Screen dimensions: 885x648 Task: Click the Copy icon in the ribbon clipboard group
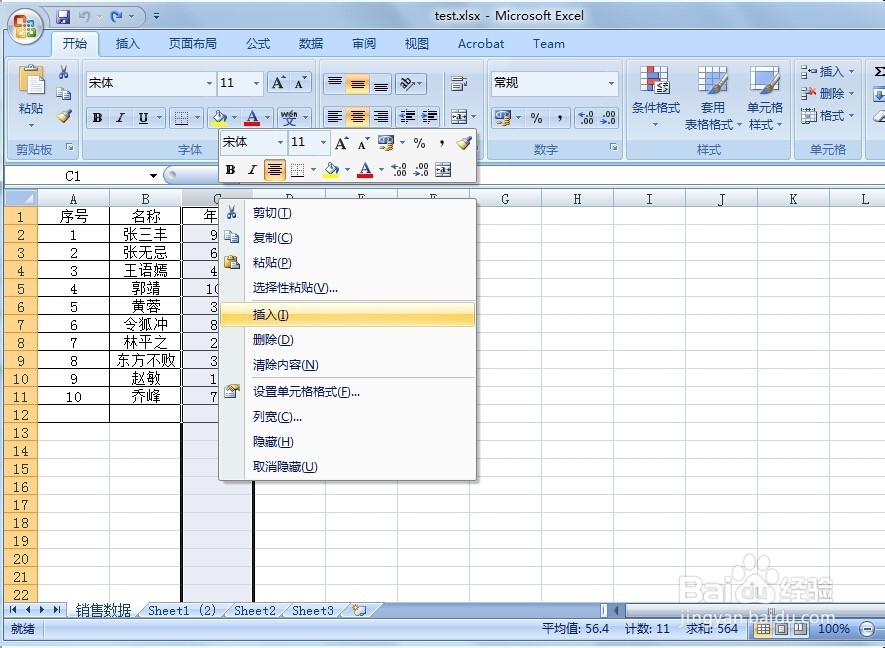click(64, 94)
